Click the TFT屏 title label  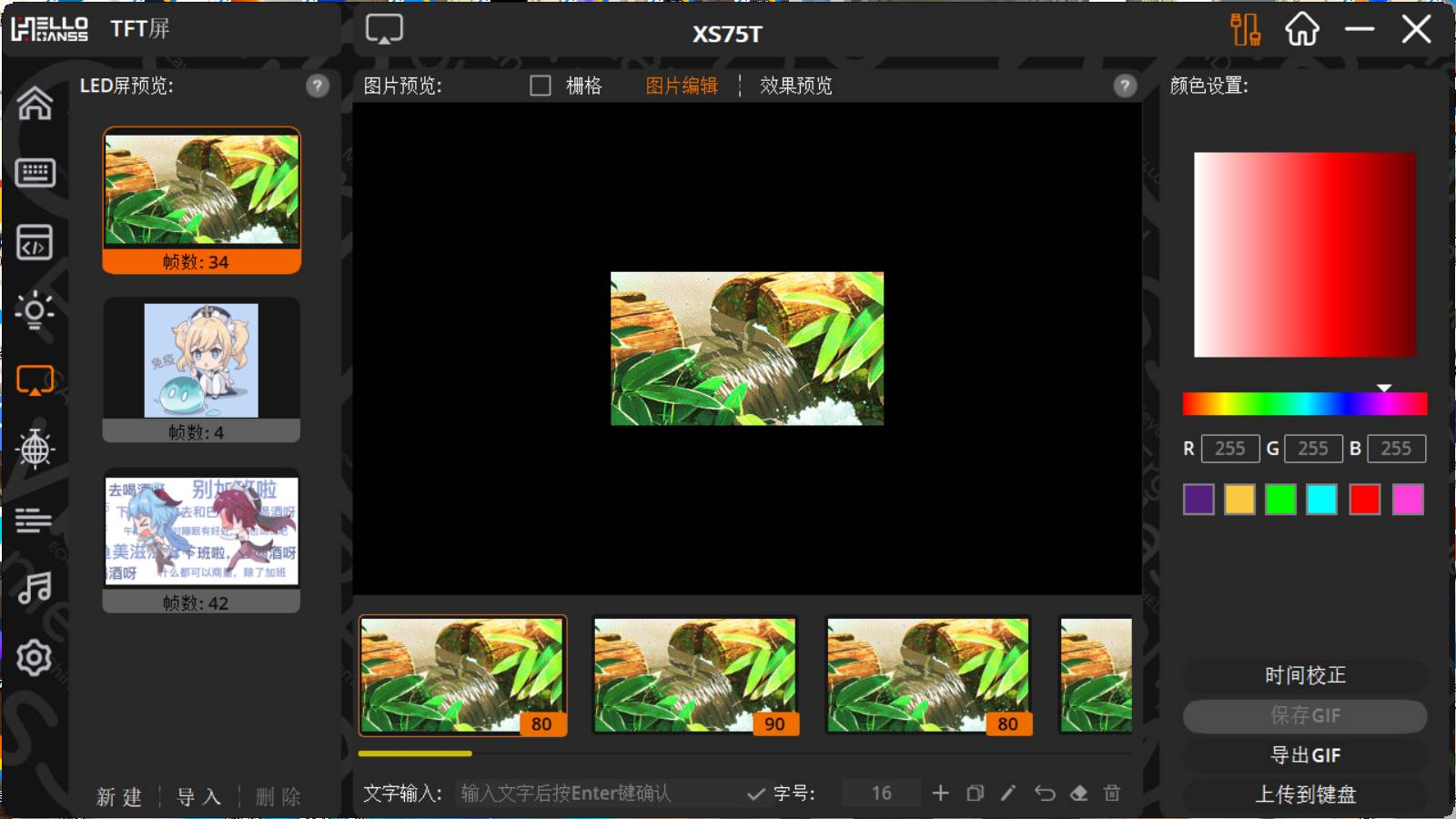coord(140,29)
